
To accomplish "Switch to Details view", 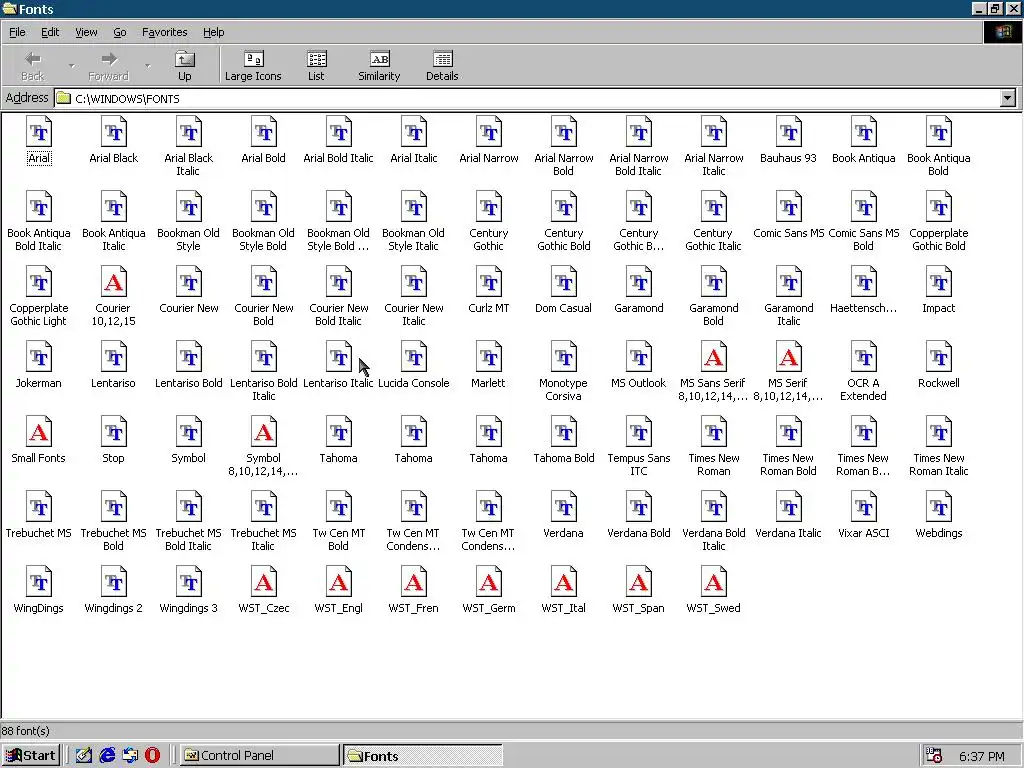I will click(x=442, y=66).
